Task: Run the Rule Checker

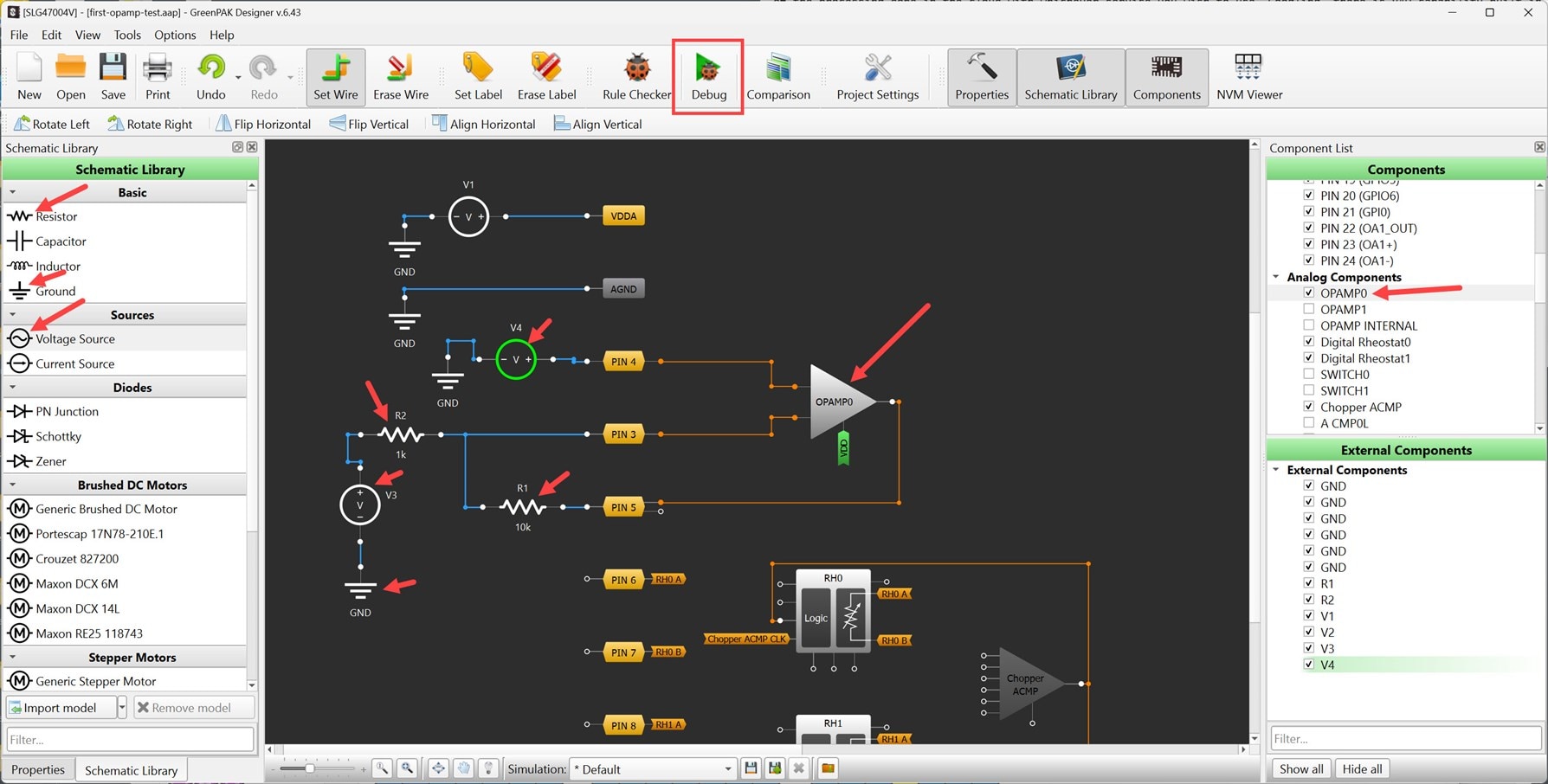Action: pyautogui.click(x=636, y=76)
